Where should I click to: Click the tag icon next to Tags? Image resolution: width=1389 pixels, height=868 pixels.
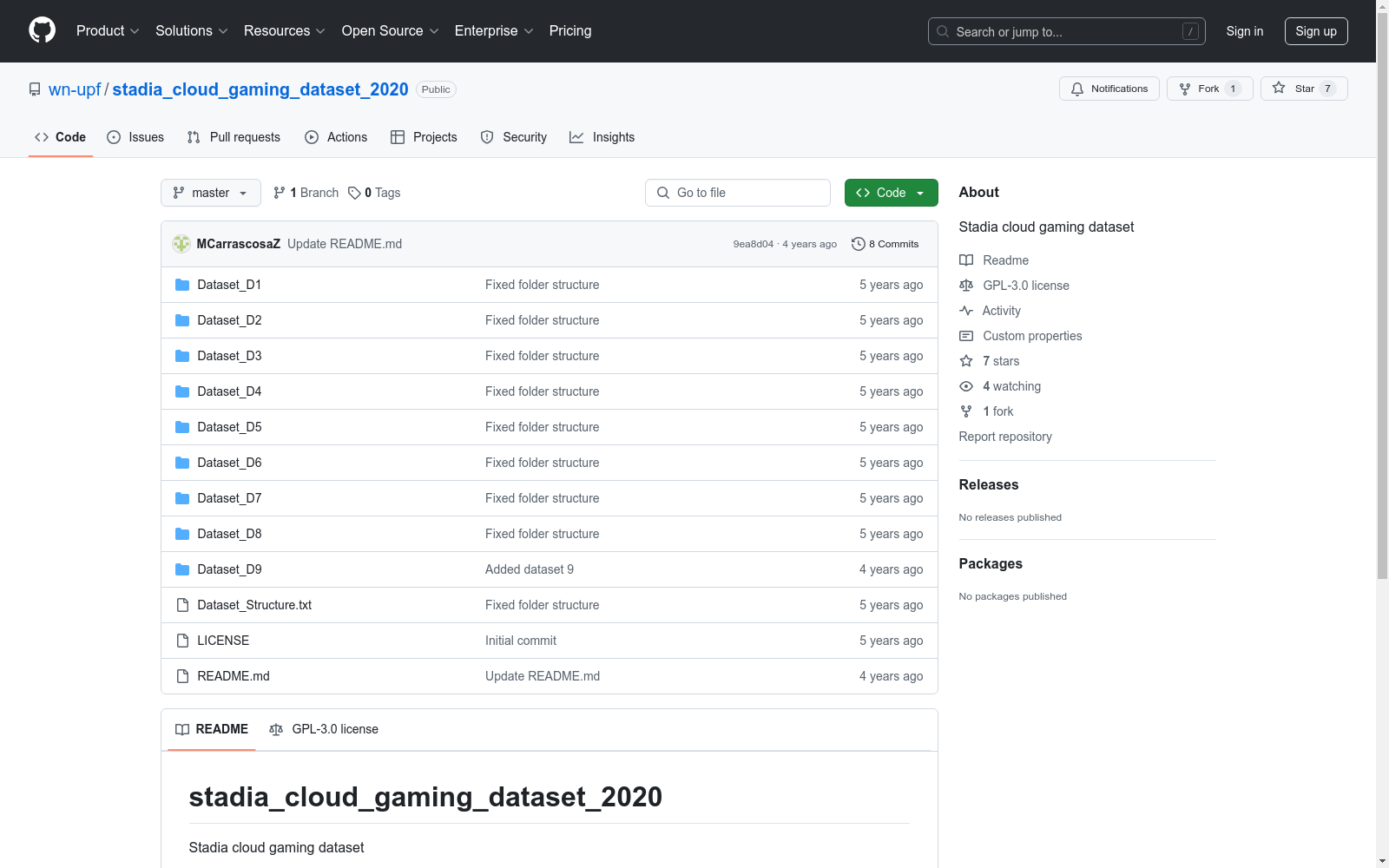(354, 193)
